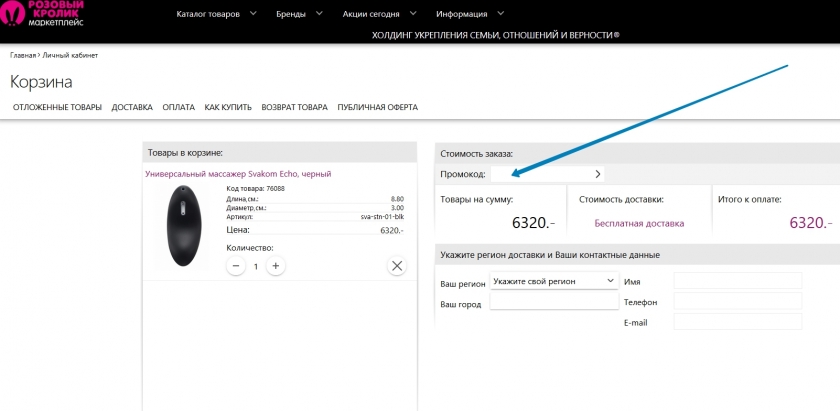Decrease quantity with the minus button

click(x=236, y=266)
